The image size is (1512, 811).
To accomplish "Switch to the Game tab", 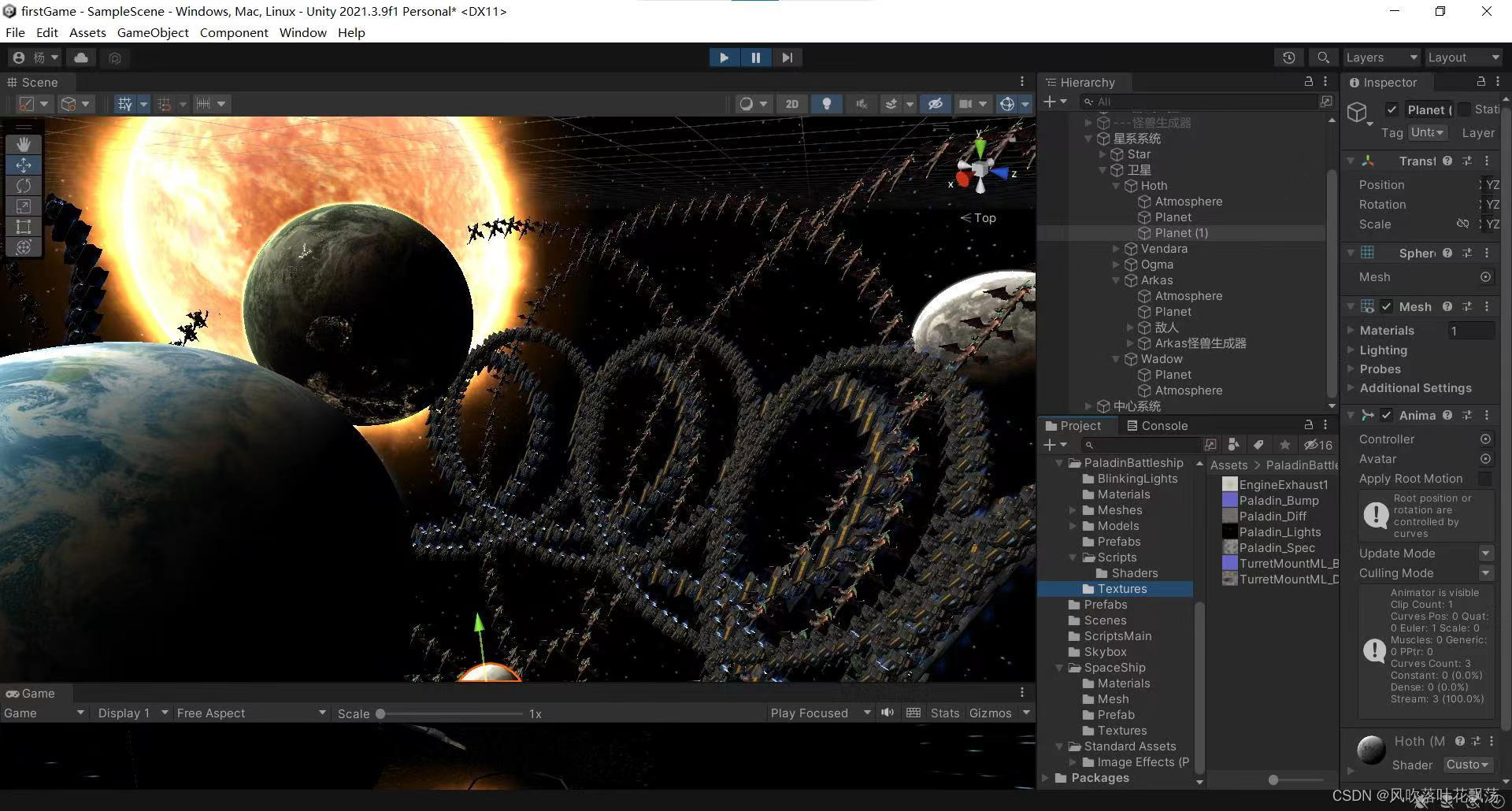I will (x=31, y=693).
